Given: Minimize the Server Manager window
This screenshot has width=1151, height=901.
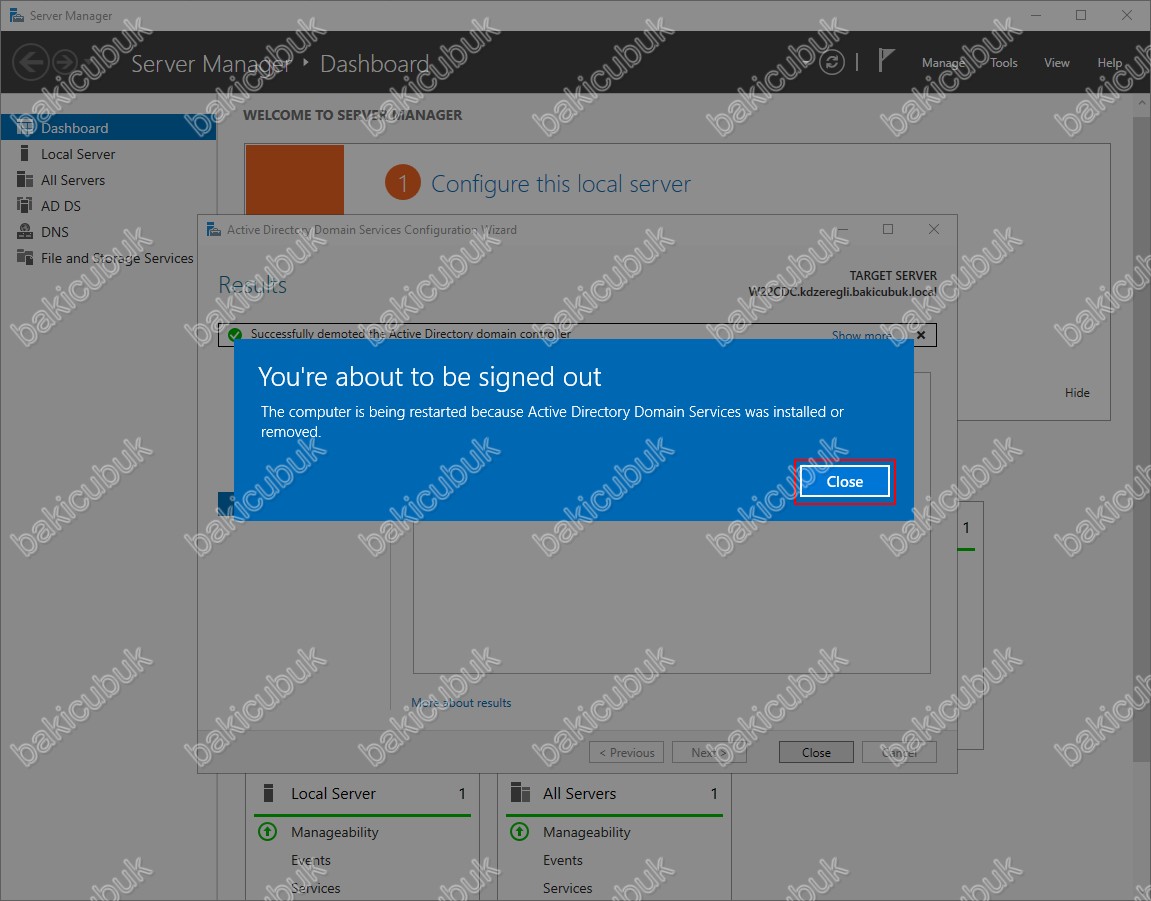Looking at the screenshot, I should (x=1036, y=15).
